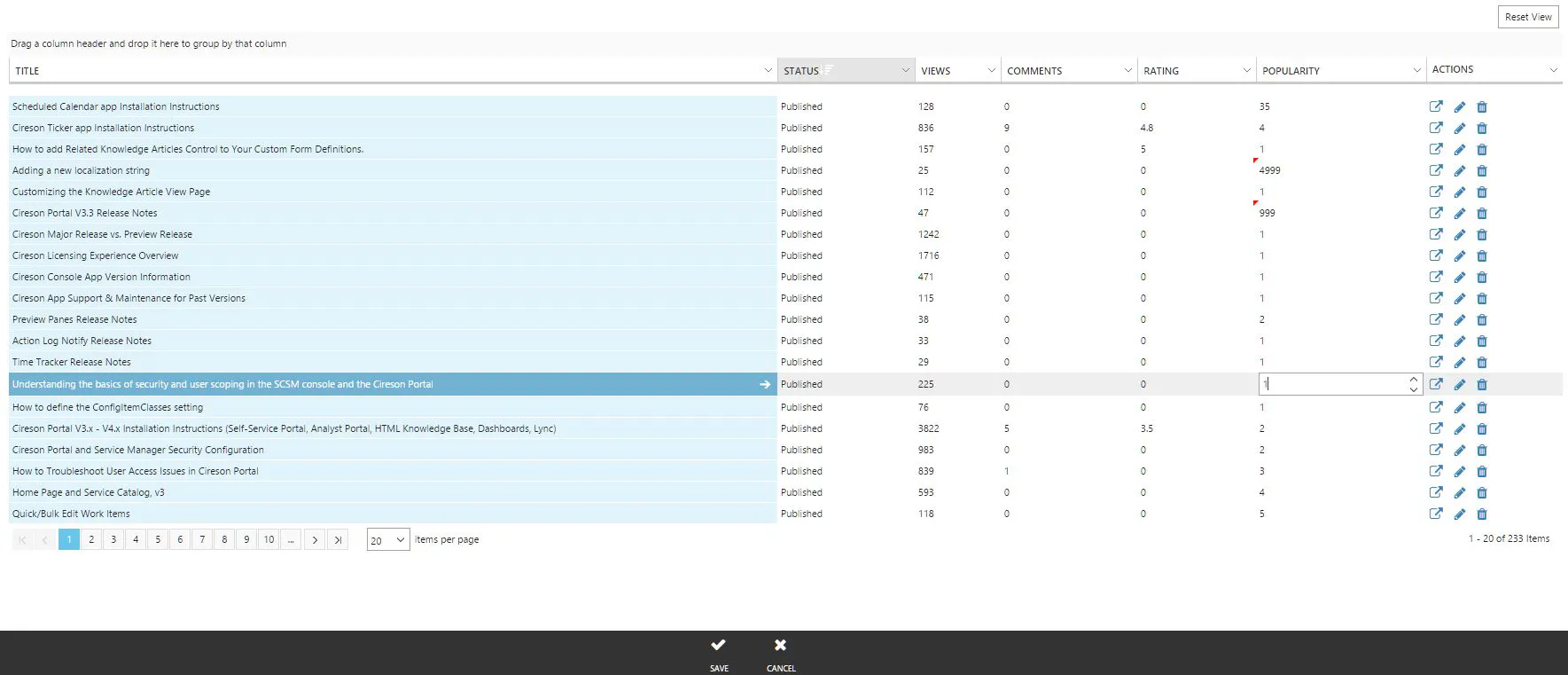Edit Cireson Licensing Experience Overview article
Viewport: 1568px width, 675px height.
point(1460,255)
